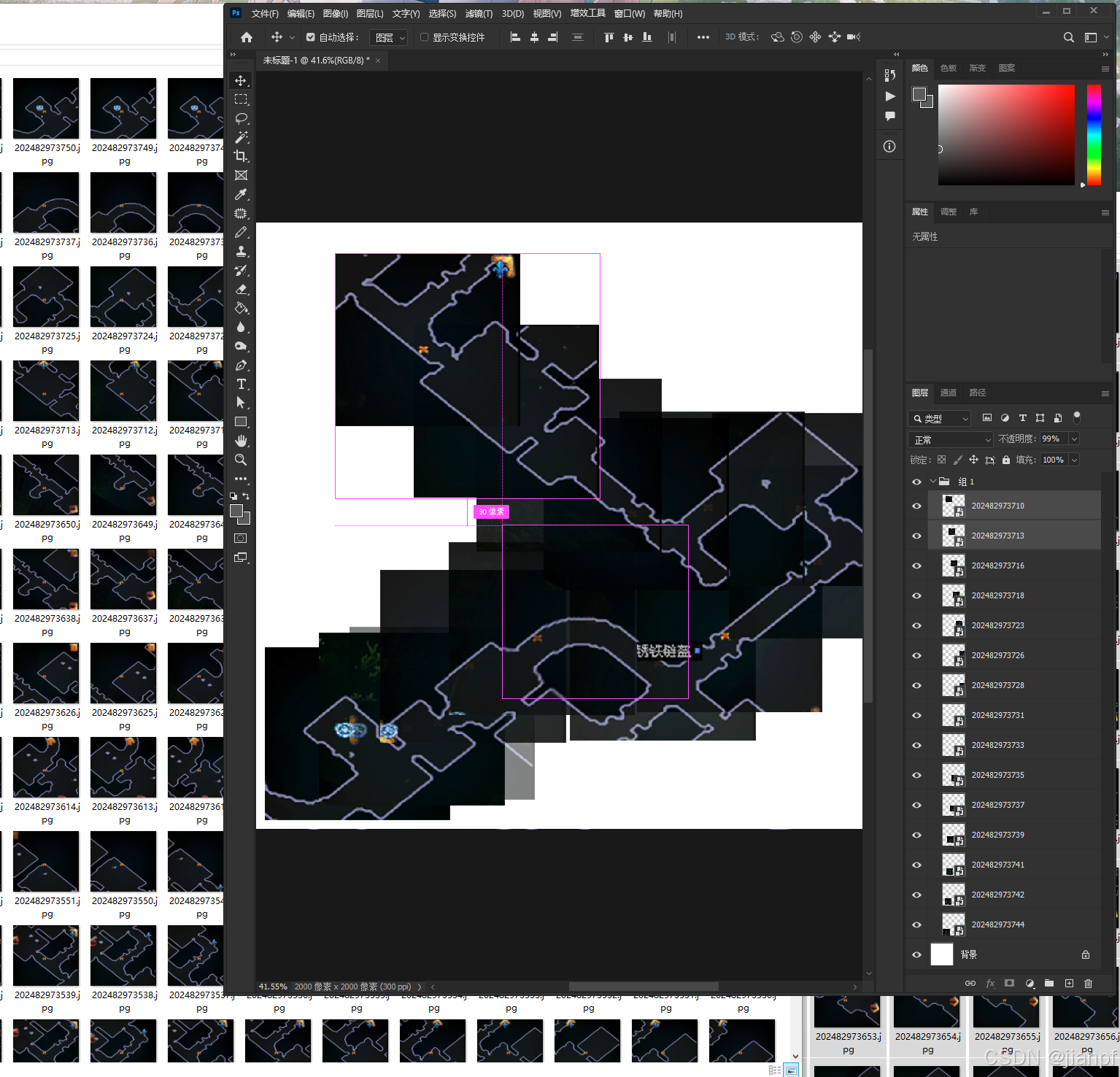Select layer 202482973739
Viewport: 1120px width, 1077px height.
pyautogui.click(x=1014, y=835)
